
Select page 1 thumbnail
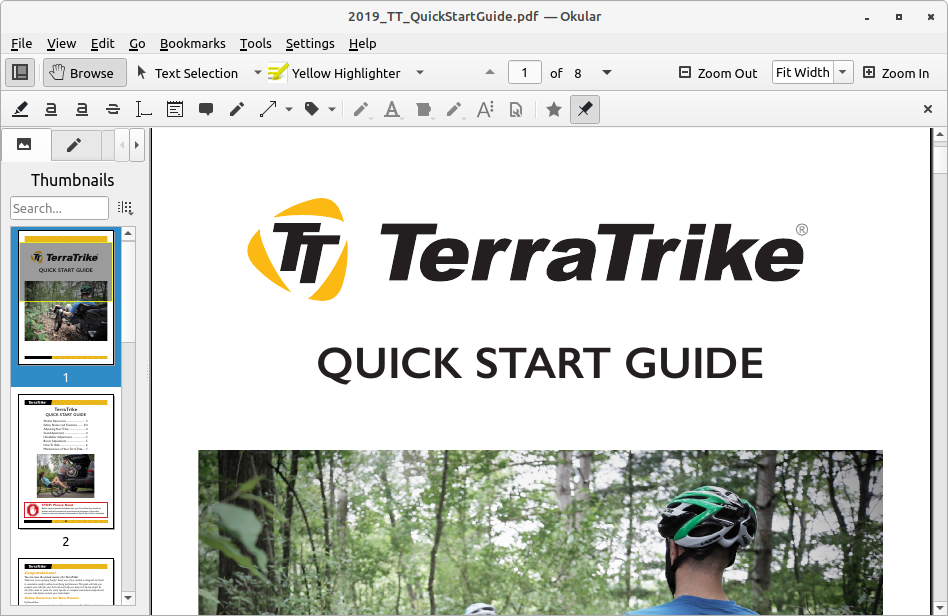pos(66,297)
